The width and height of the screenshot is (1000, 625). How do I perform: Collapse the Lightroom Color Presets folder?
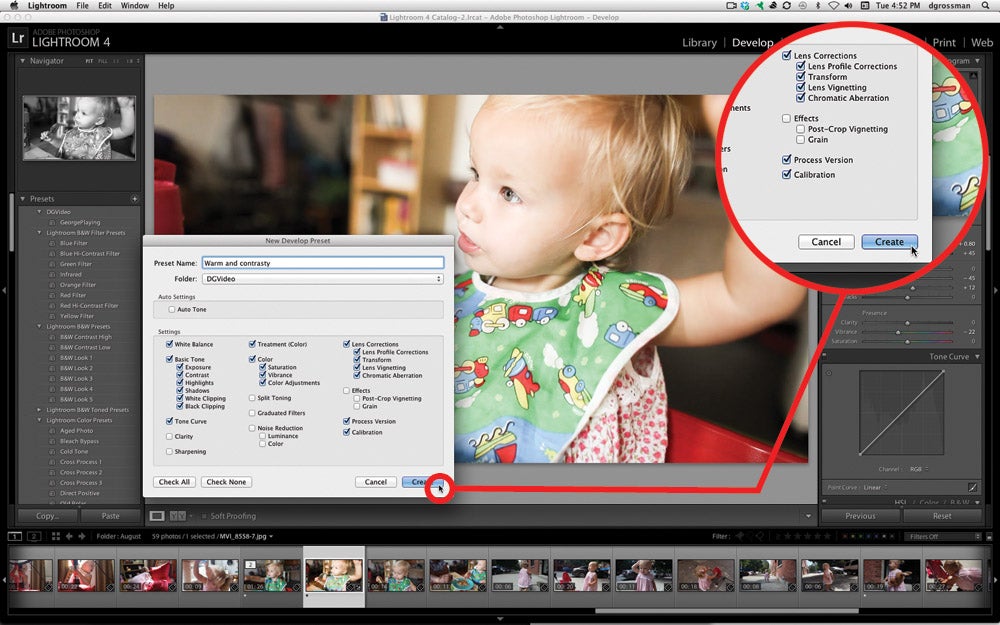[x=40, y=420]
